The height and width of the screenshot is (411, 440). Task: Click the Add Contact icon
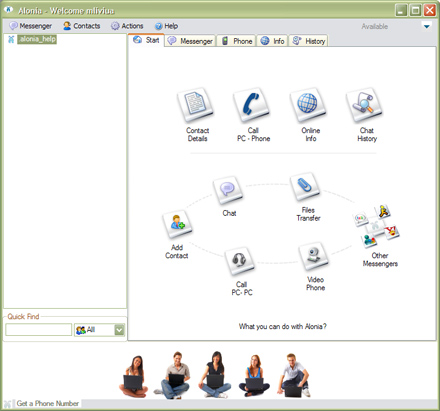click(177, 224)
